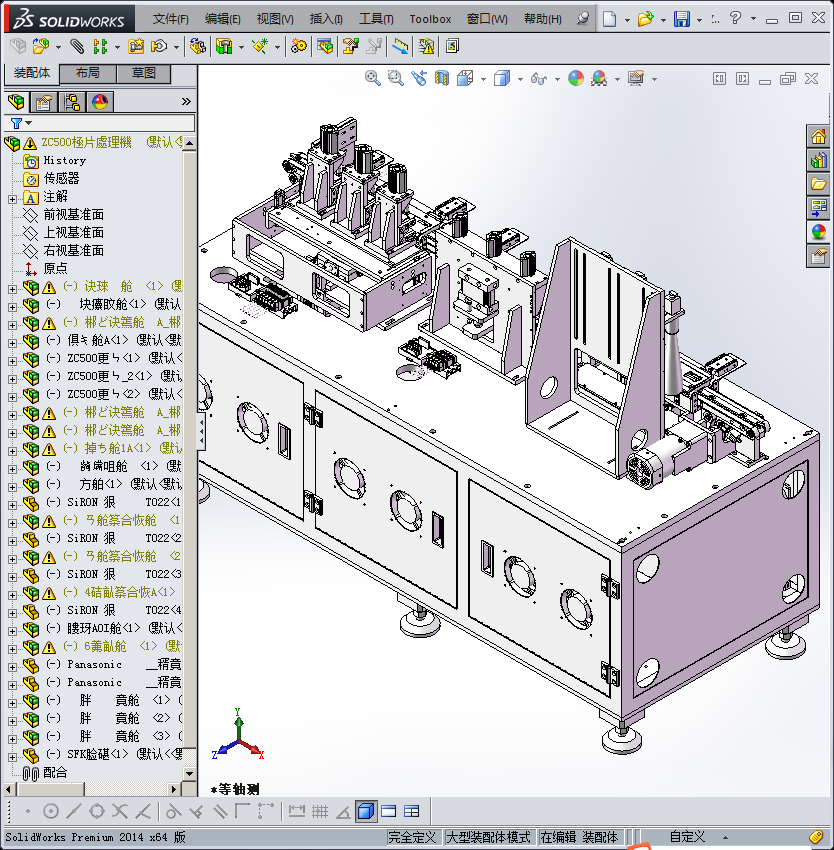834x850 pixels.
Task: Open the FeatureManager design tree tab icon
Action: [x=16, y=102]
